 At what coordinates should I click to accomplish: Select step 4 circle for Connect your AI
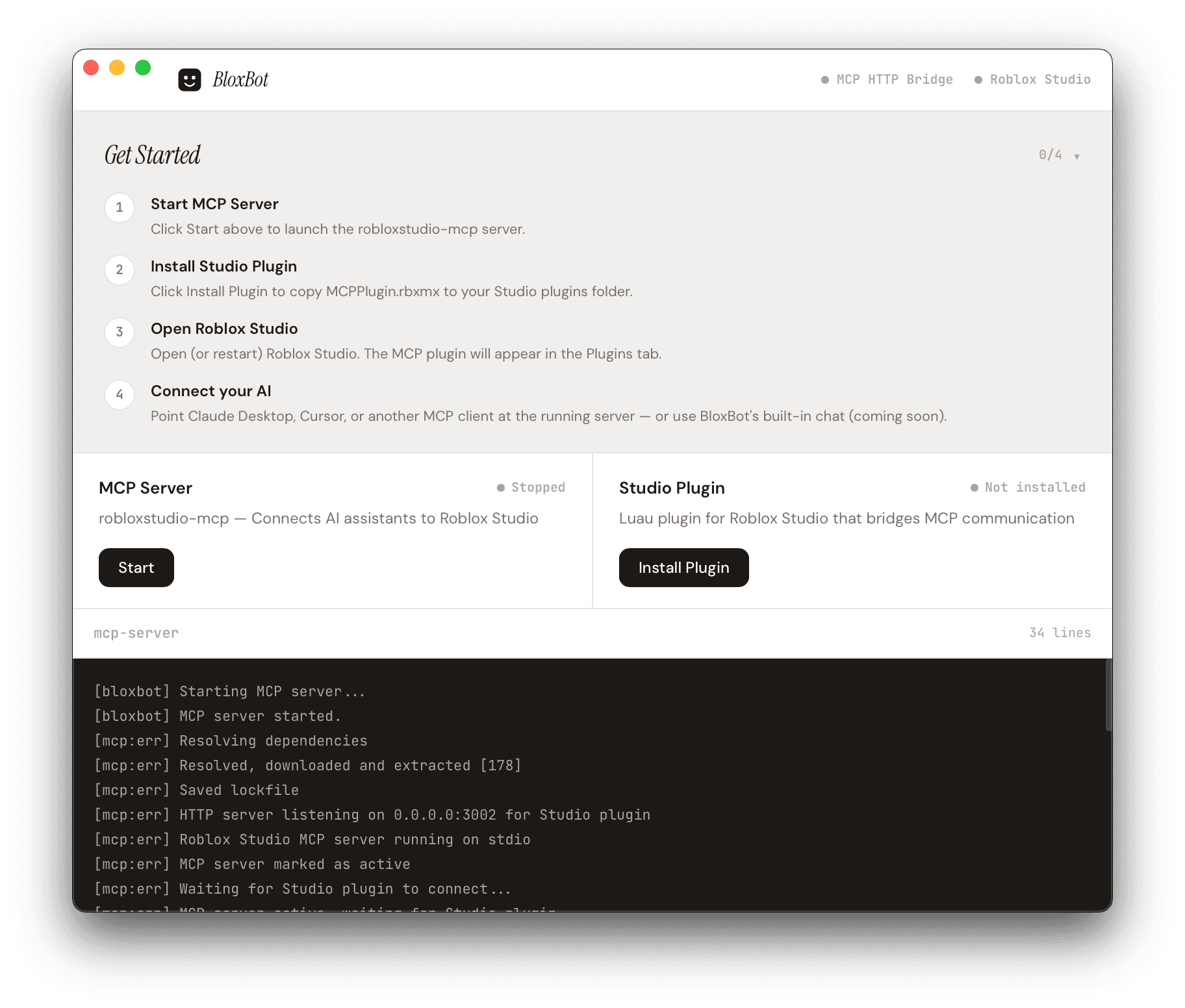click(x=119, y=394)
